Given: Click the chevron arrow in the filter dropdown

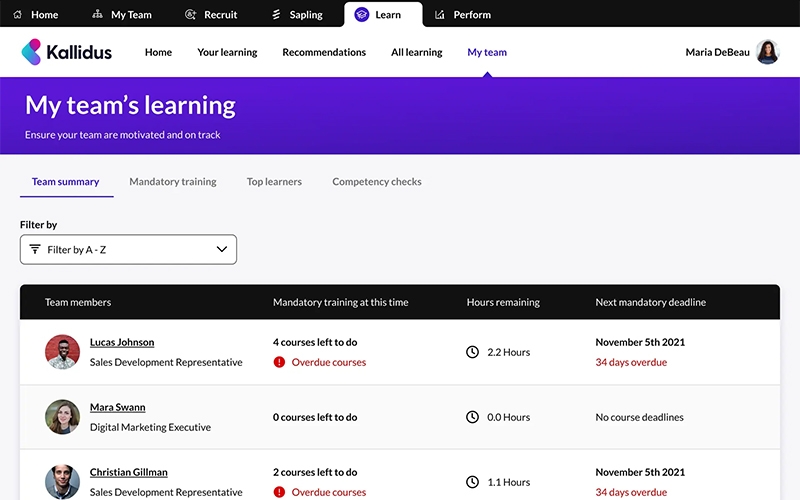Looking at the screenshot, I should click(x=222, y=249).
